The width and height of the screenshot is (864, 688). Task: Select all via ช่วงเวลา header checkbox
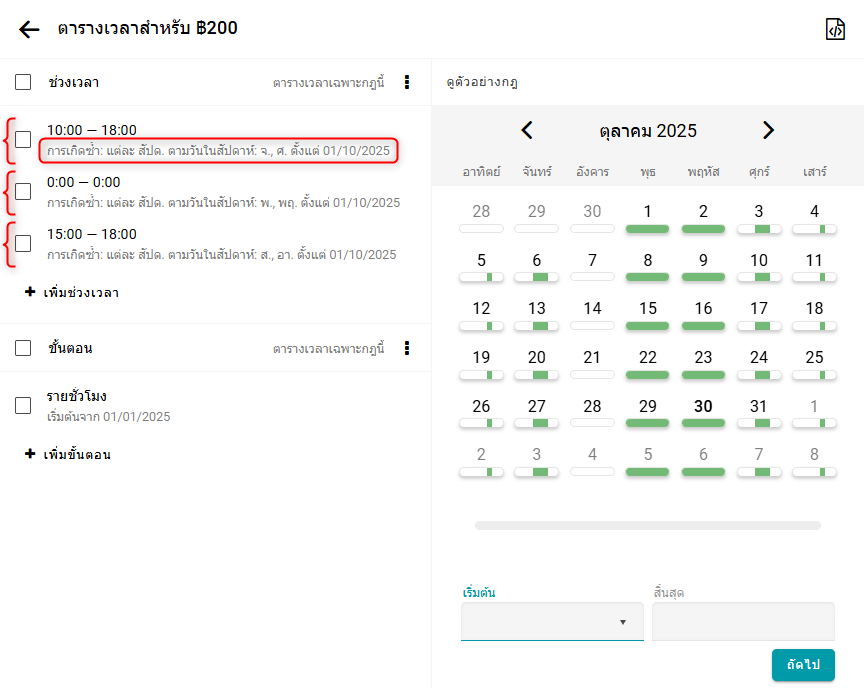tap(23, 82)
